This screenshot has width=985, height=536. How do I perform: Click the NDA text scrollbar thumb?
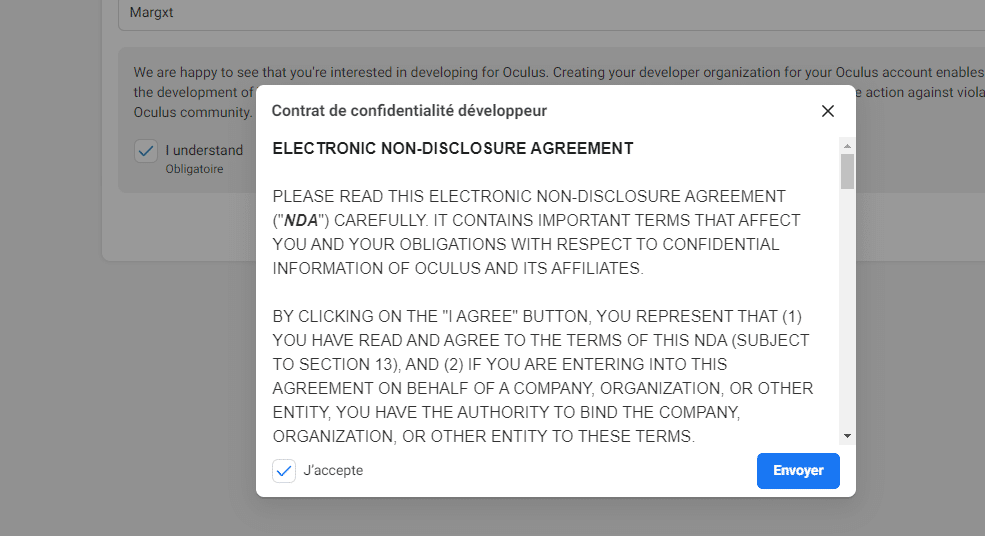(x=847, y=172)
